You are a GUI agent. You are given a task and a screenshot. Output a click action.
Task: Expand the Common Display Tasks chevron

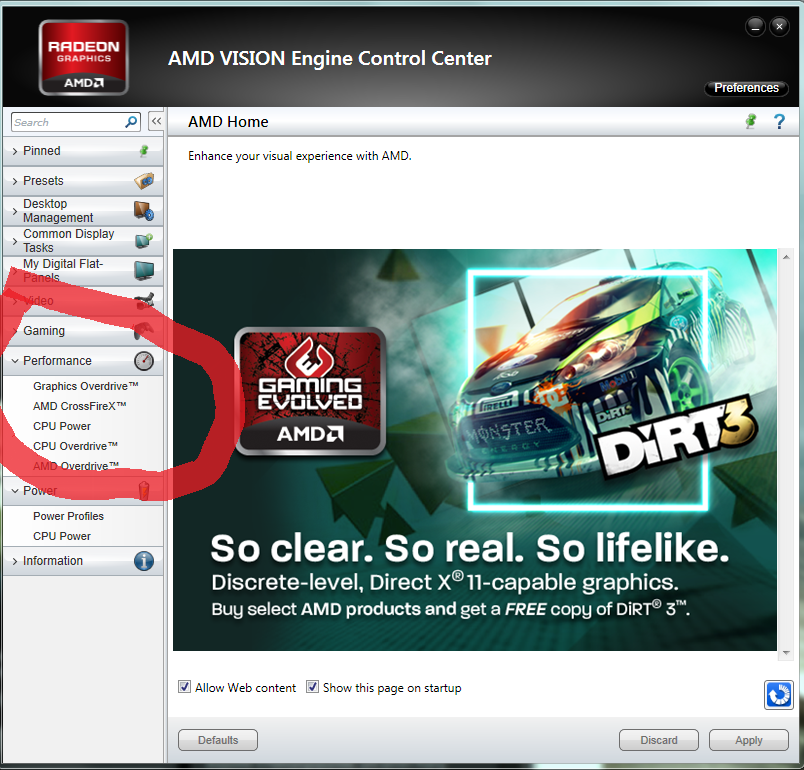click(15, 240)
